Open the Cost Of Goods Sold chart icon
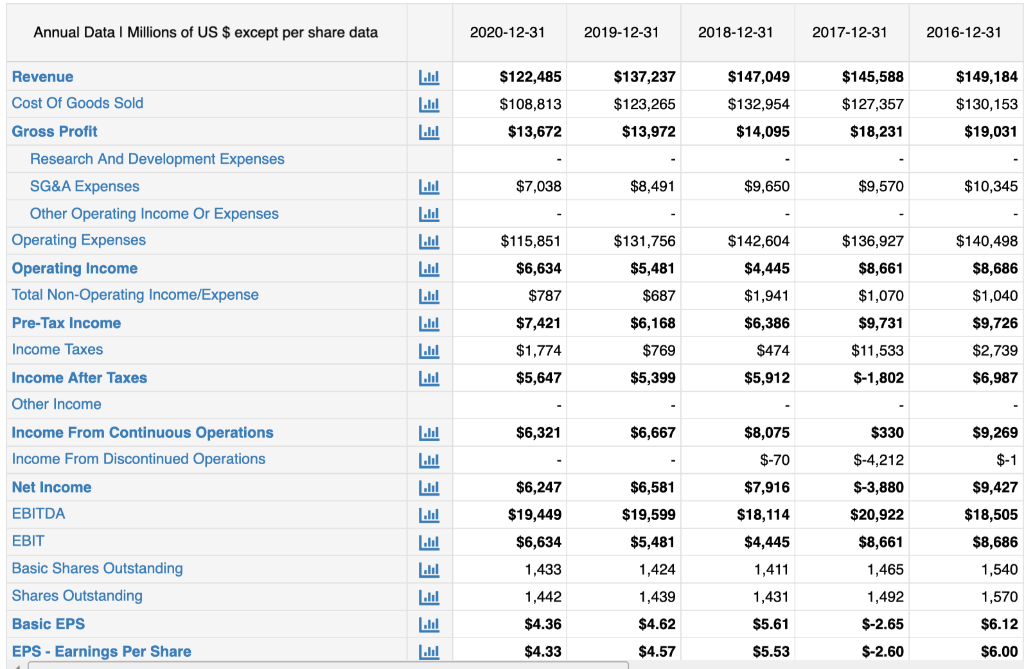 [x=429, y=103]
